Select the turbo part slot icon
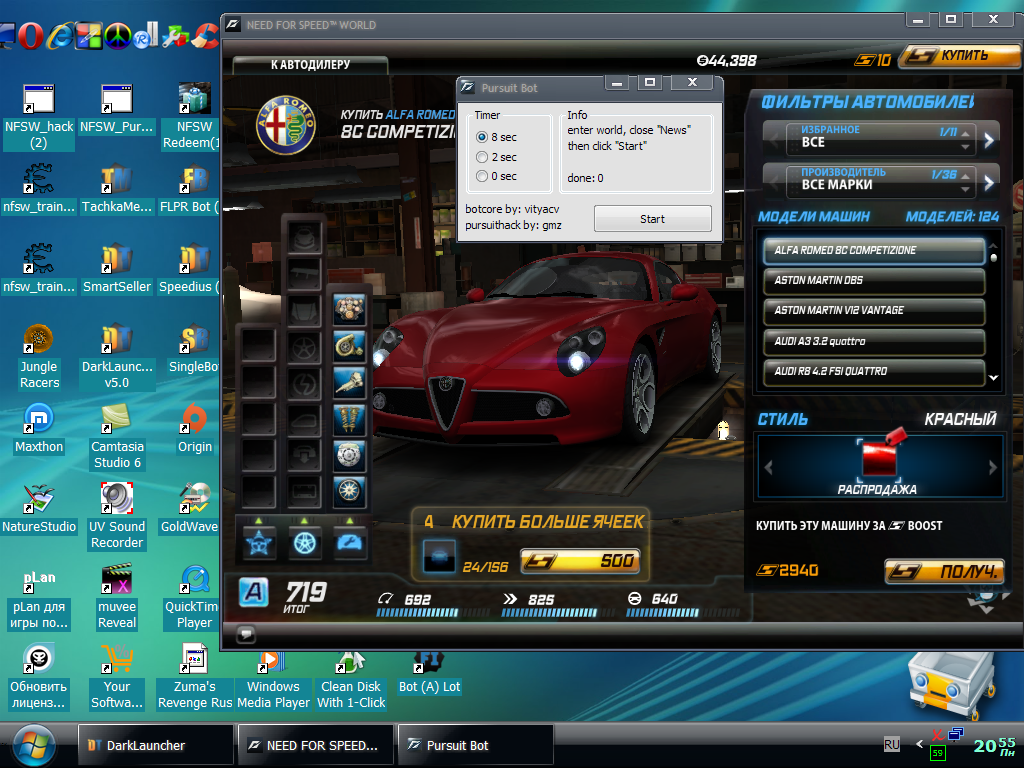This screenshot has width=1024, height=768. coord(349,346)
